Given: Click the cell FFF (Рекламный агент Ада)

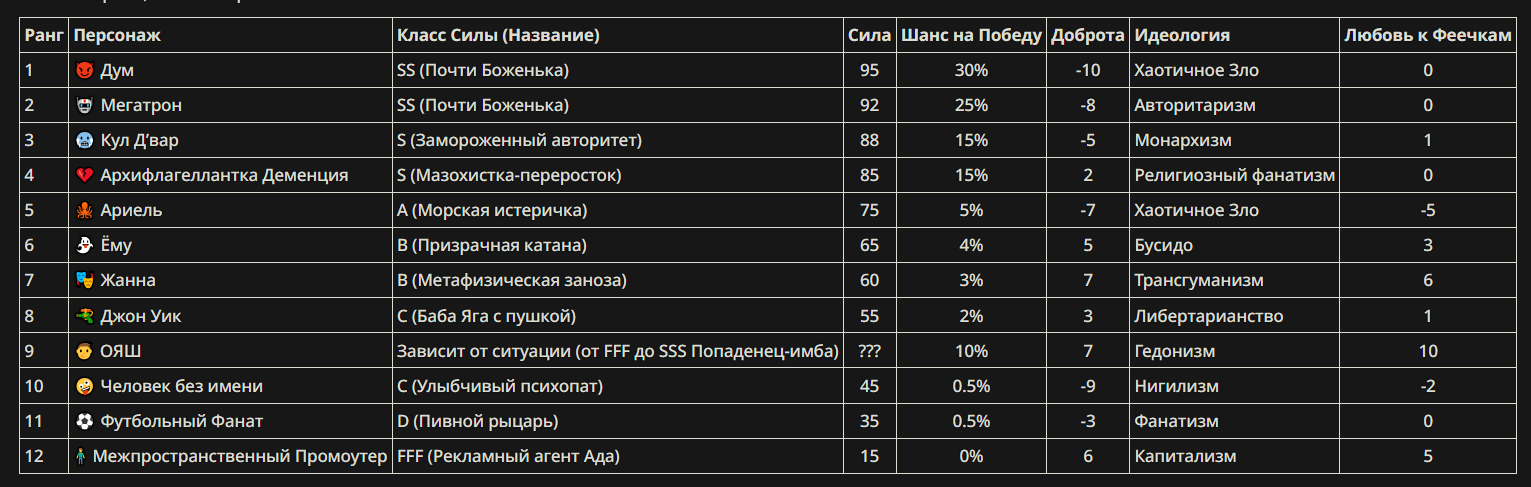Looking at the screenshot, I should click(508, 456).
